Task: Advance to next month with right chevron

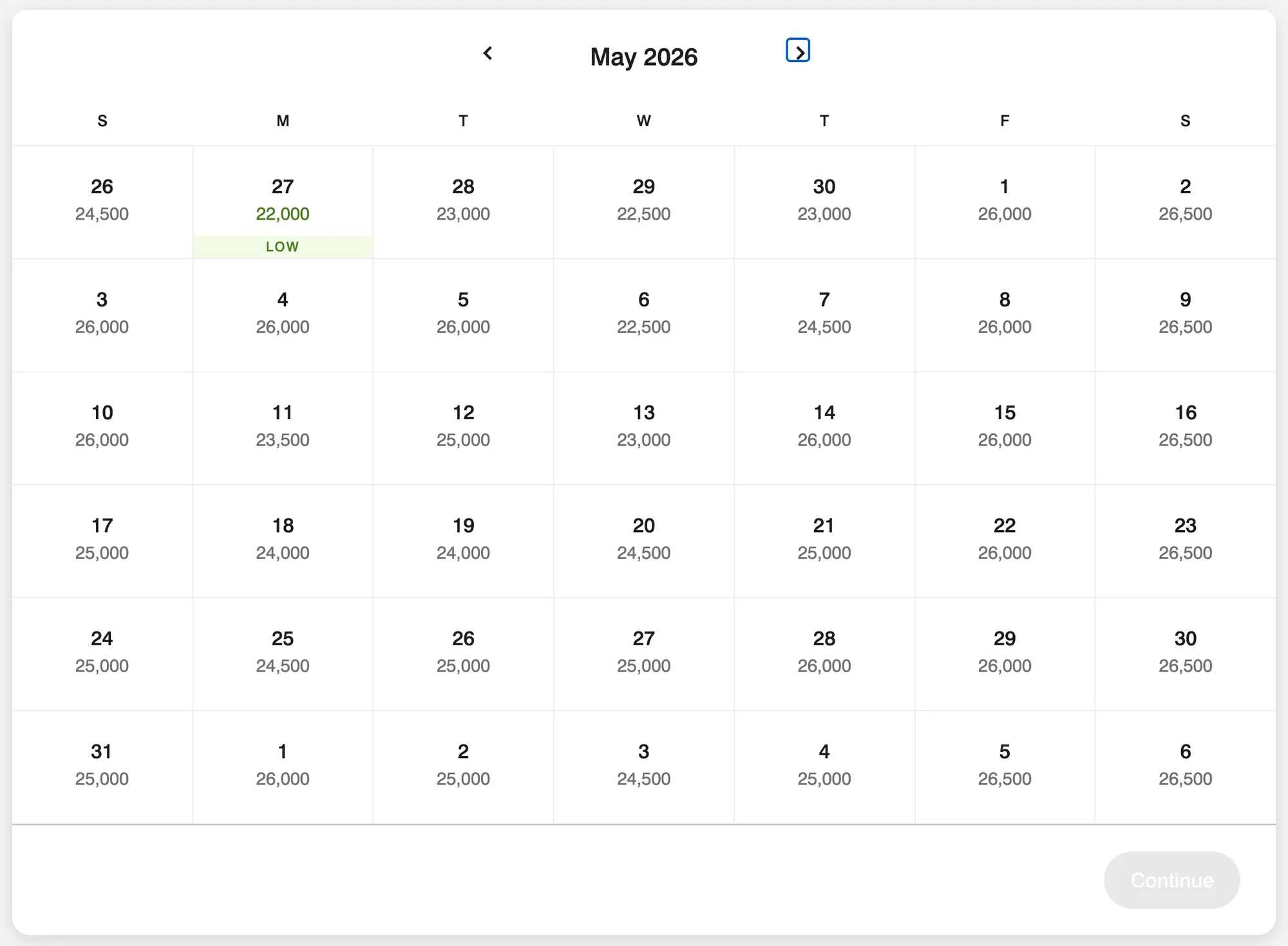Action: coord(798,50)
